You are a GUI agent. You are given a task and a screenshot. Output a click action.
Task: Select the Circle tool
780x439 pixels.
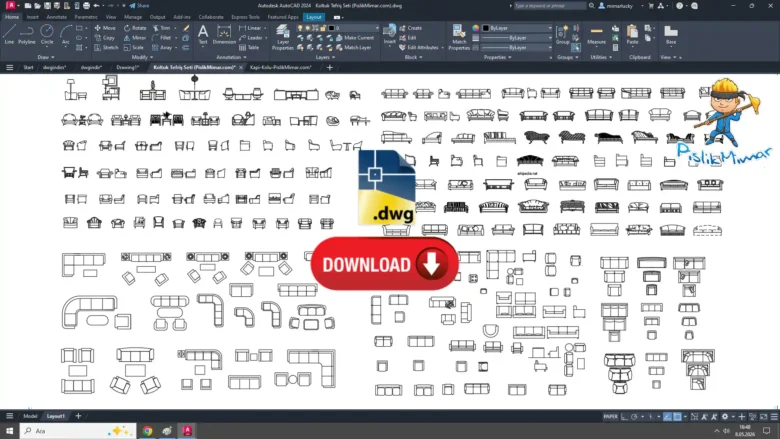click(x=47, y=35)
